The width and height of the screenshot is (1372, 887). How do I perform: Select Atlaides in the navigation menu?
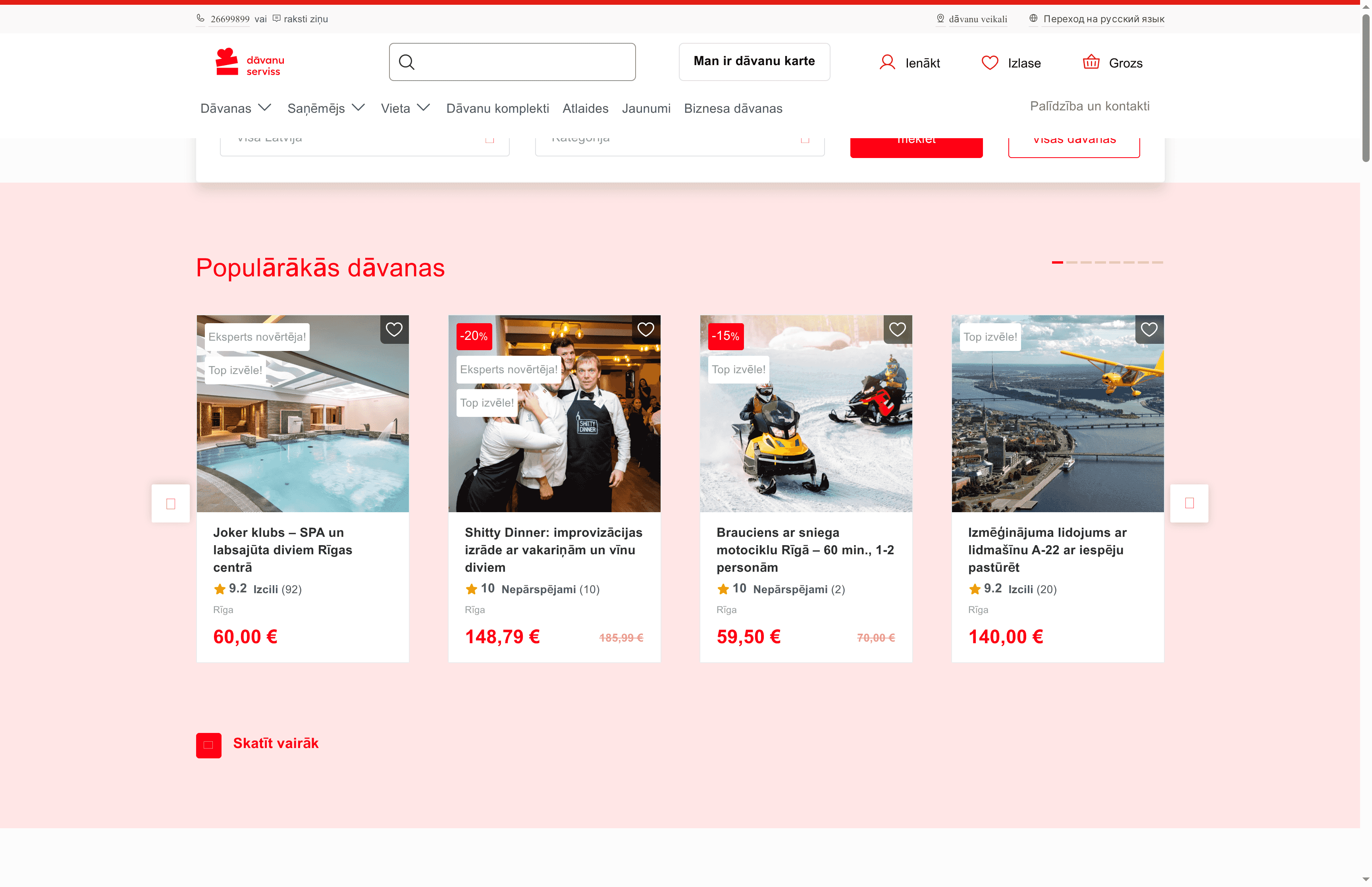click(586, 108)
